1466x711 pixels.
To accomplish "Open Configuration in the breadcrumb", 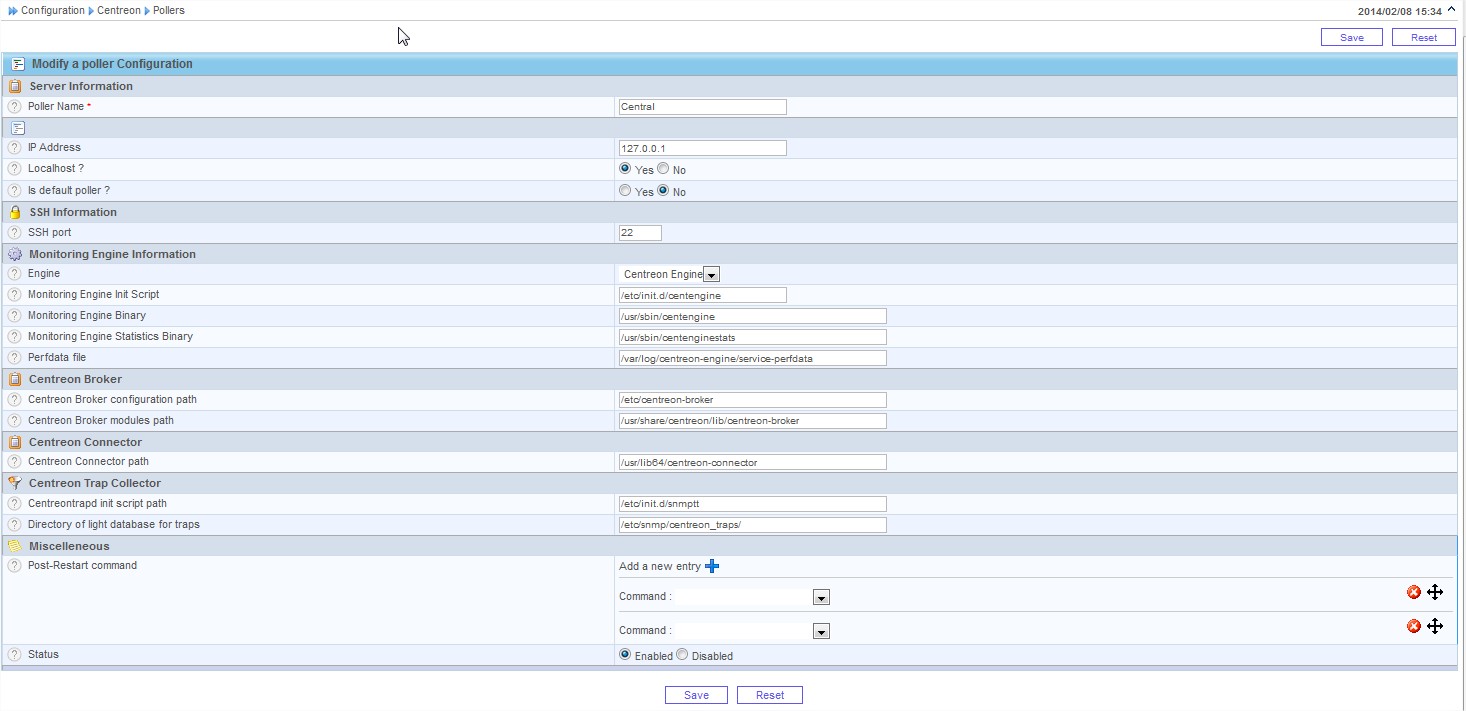I will pos(52,10).
